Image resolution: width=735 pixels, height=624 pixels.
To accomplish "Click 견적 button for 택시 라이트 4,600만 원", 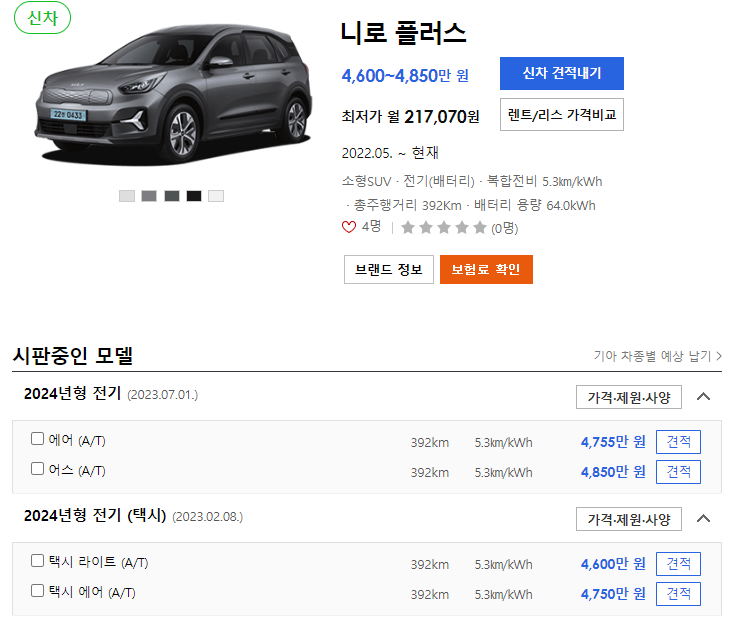I will point(678,564).
